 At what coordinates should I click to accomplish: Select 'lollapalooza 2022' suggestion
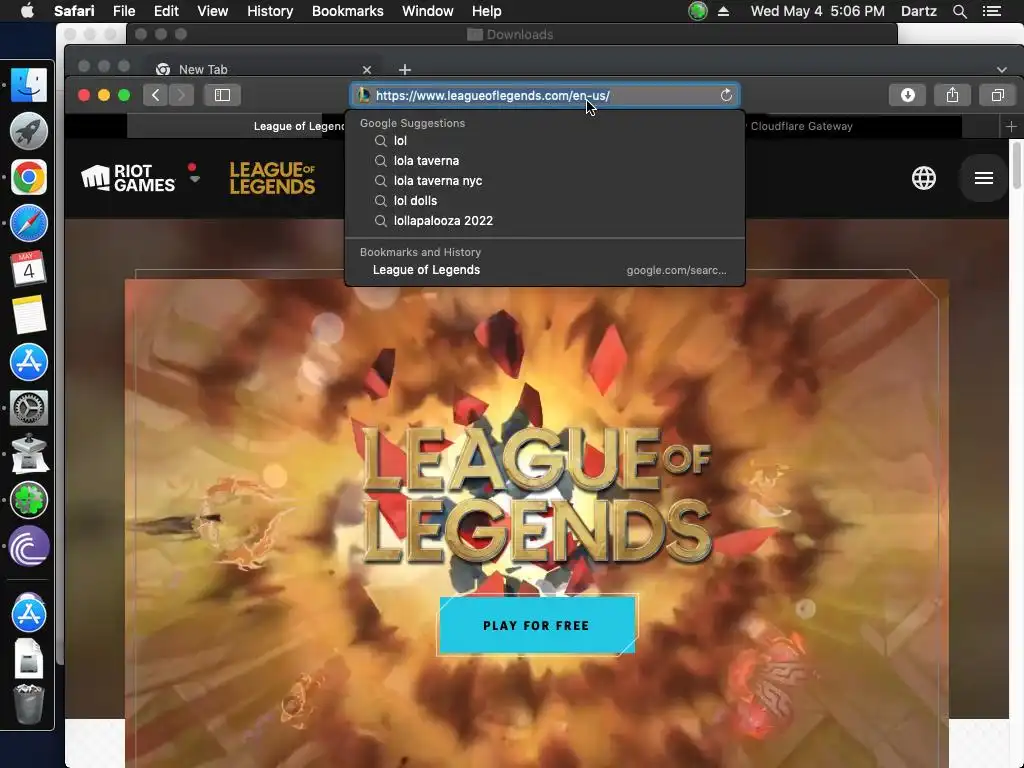[545, 221]
